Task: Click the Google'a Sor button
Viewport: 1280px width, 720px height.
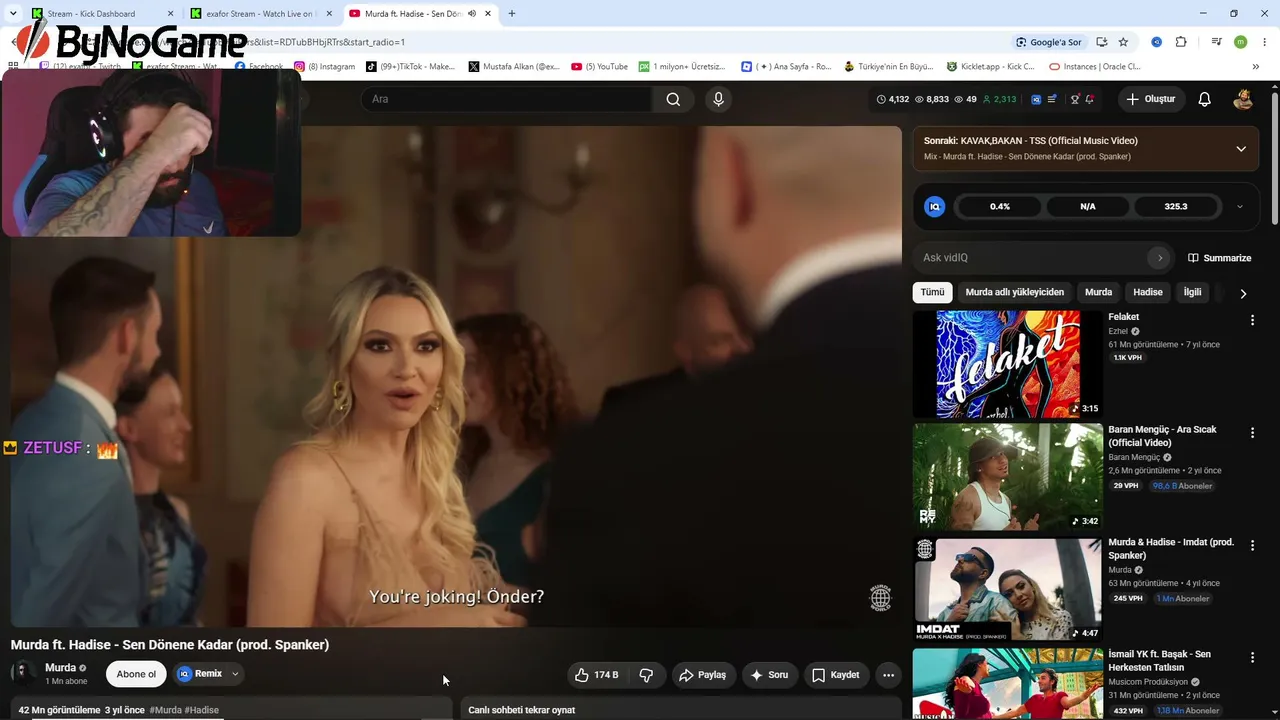Action: (1048, 42)
